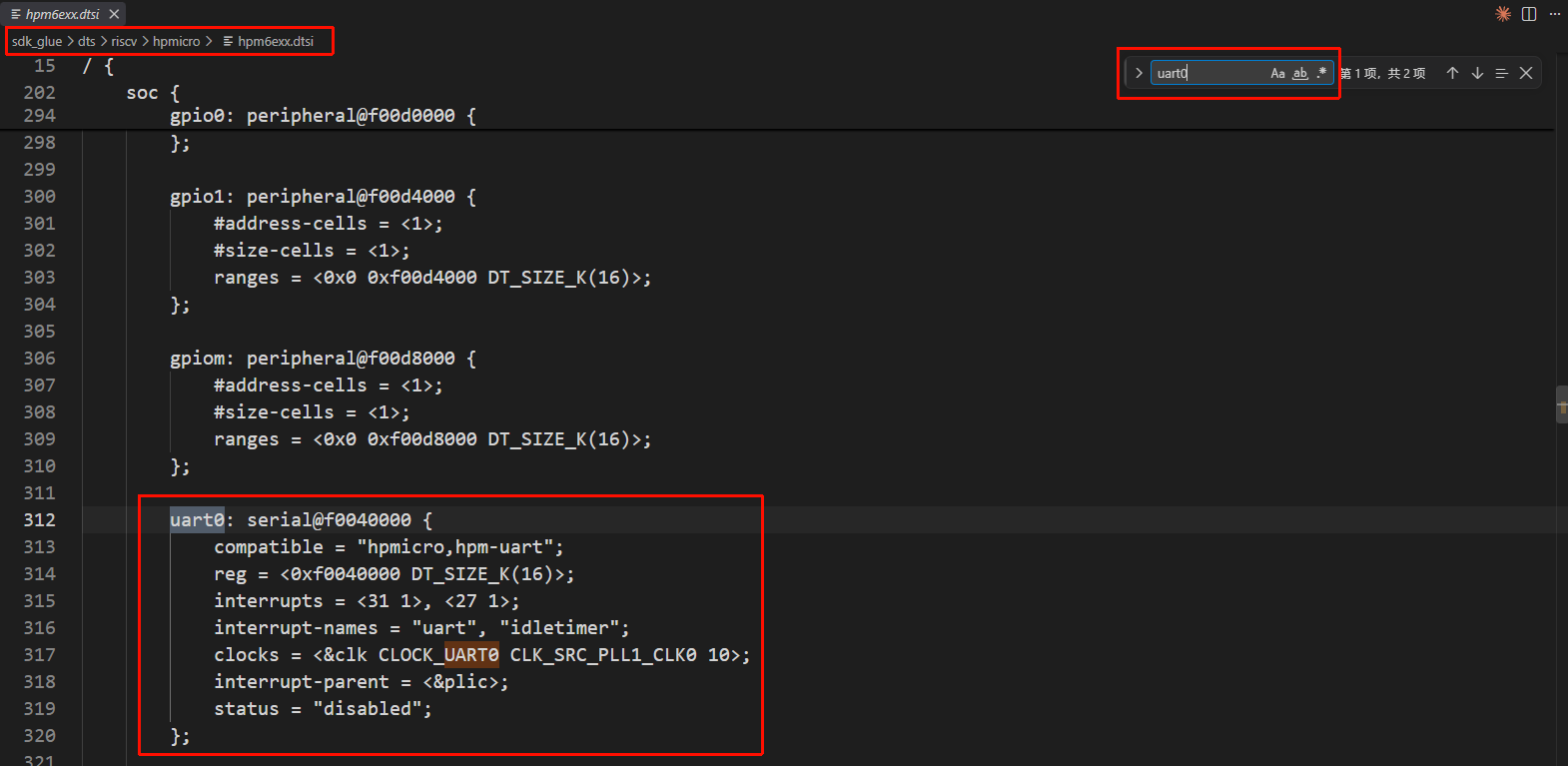The width and height of the screenshot is (1568, 766).
Task: Click the CLOCK_UART0 match on line 317
Action: pos(471,655)
